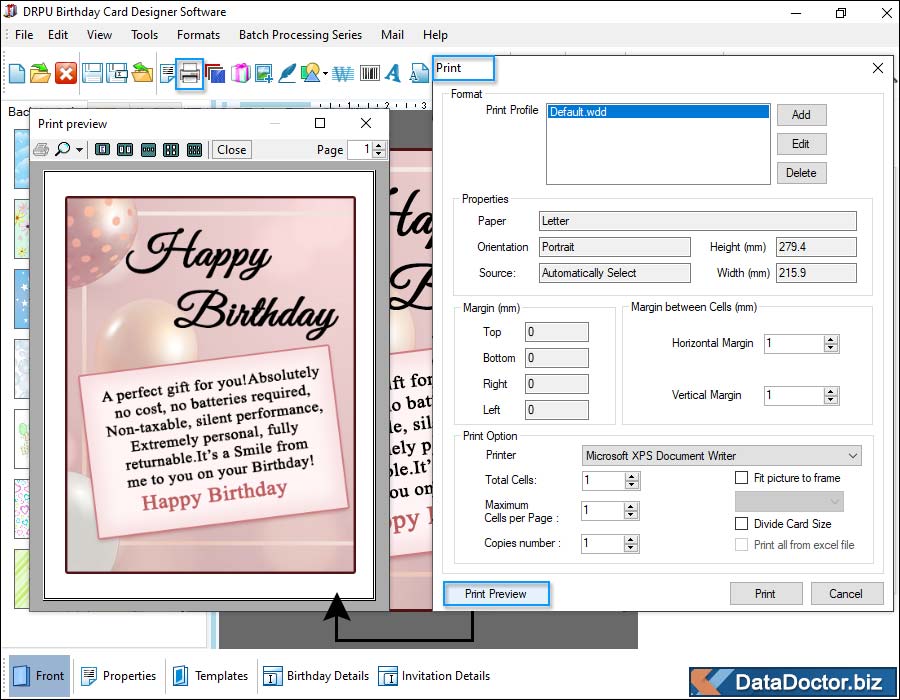Click the Height (mm) field
Viewport: 900px width, 700px height.
point(816,247)
